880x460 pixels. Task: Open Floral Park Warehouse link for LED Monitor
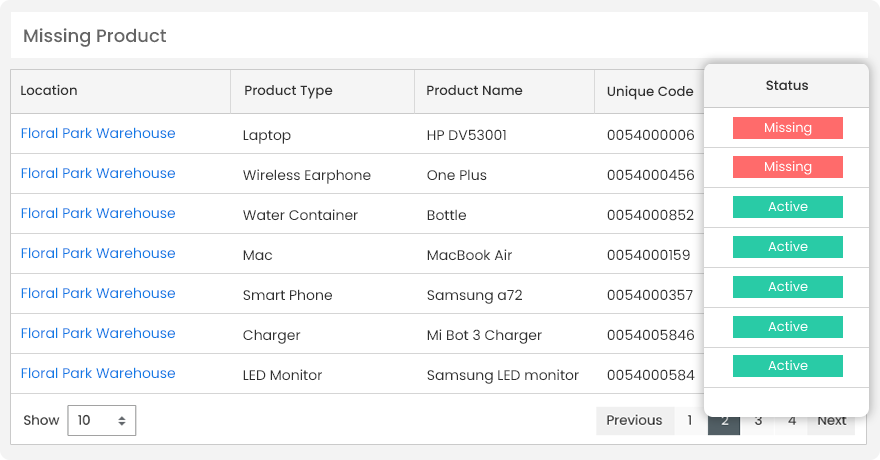[x=98, y=373]
